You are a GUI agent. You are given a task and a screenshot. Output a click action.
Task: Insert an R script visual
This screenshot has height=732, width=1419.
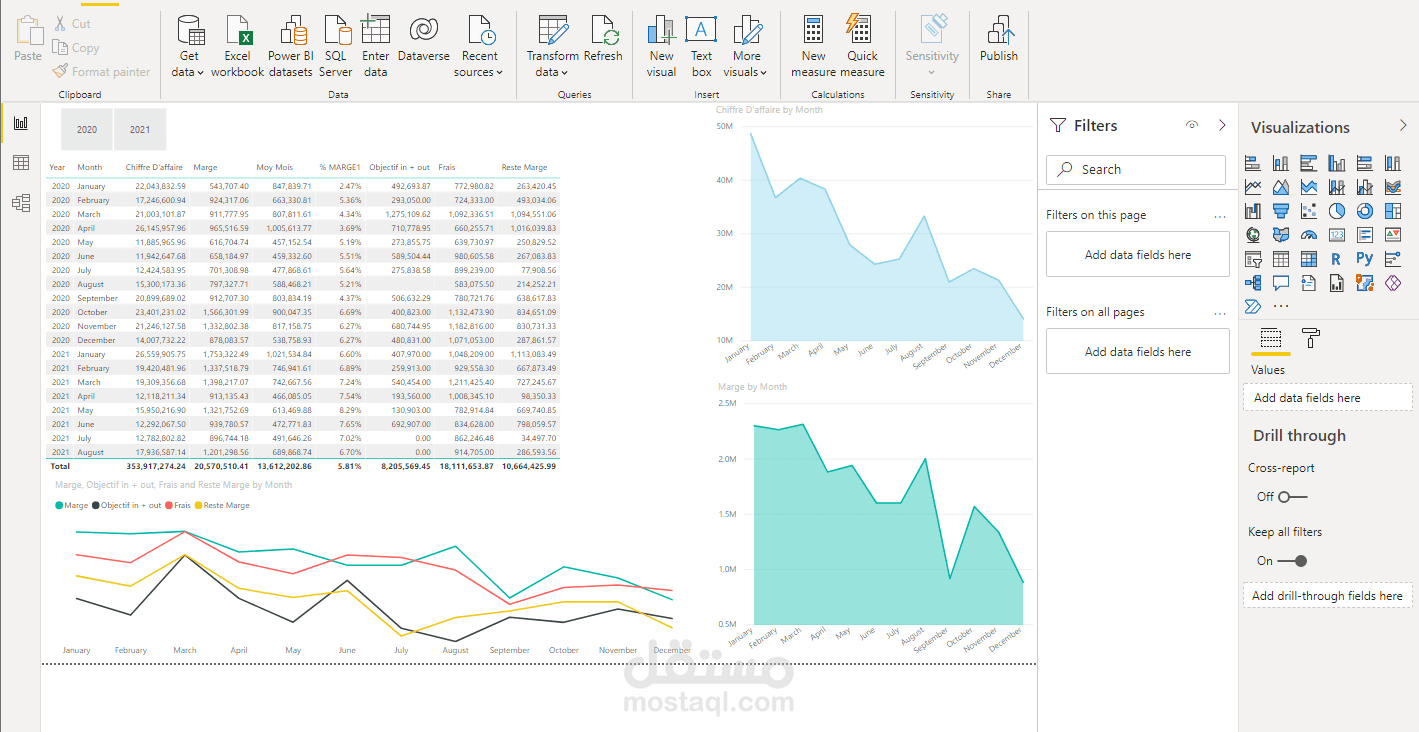(1337, 259)
